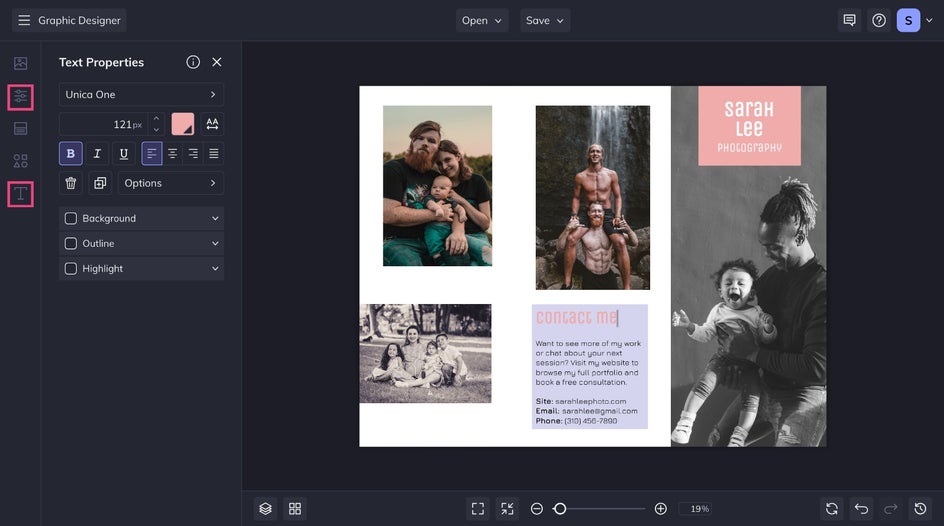Expand the Background section chevron

pos(215,218)
